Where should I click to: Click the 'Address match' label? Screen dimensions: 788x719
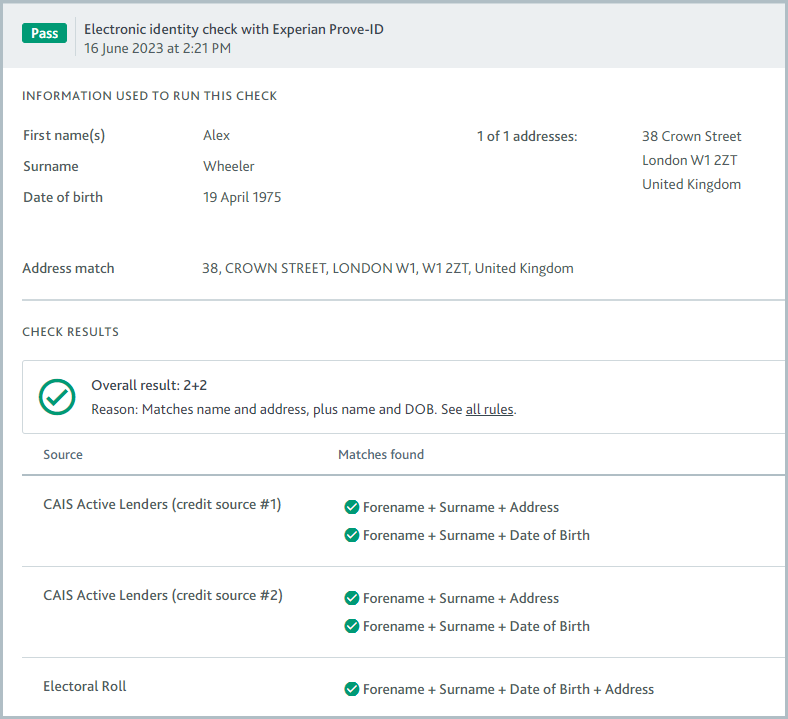coord(68,268)
